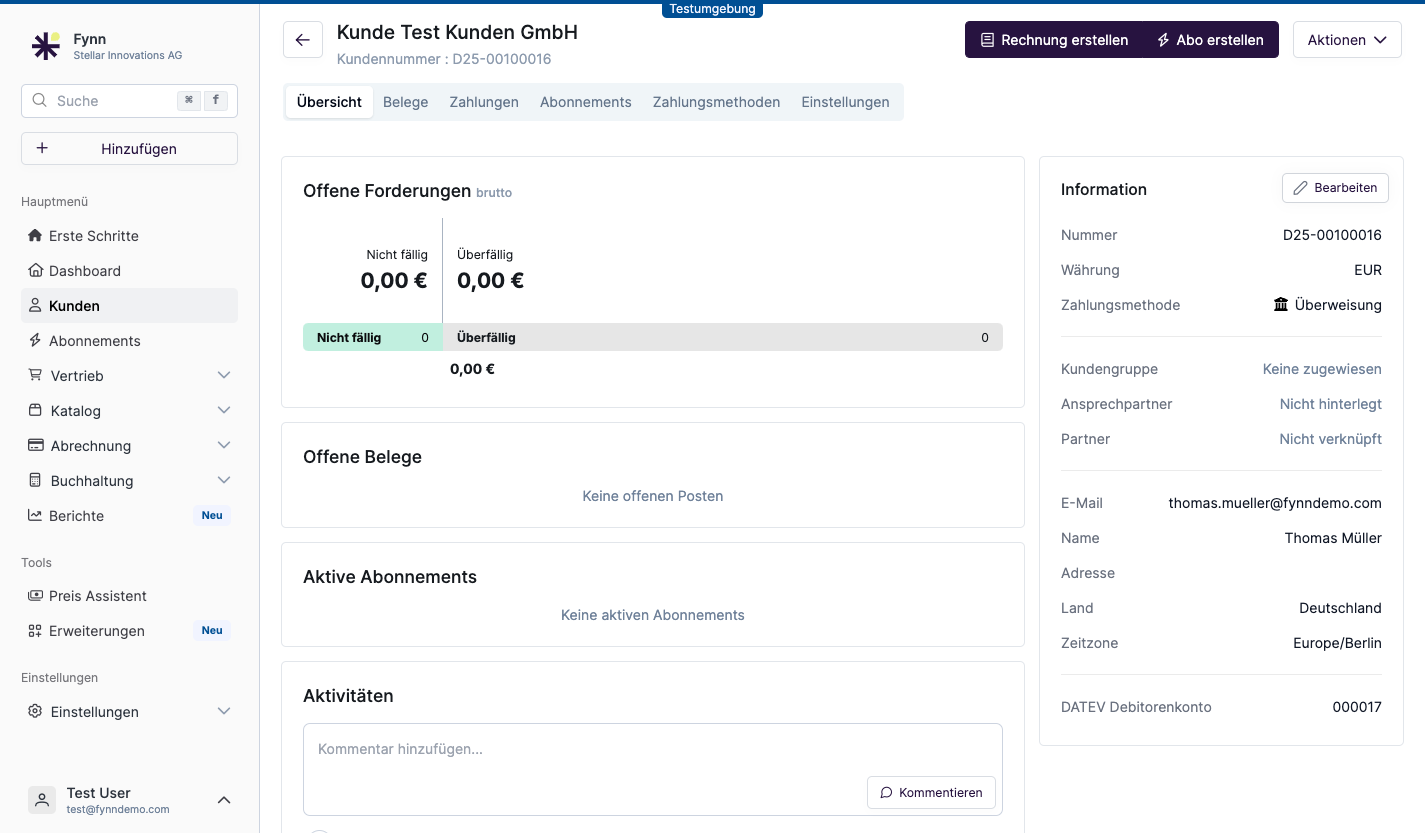Open the Abonnements tab
Image resolution: width=1425 pixels, height=833 pixels.
pyautogui.click(x=586, y=102)
